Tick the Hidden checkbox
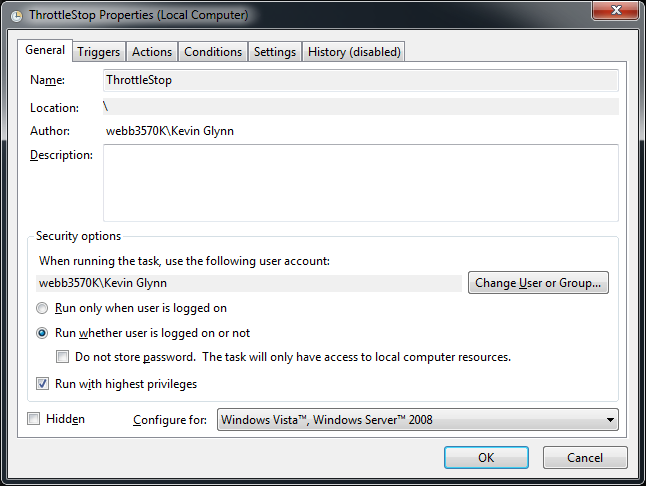 click(x=33, y=419)
